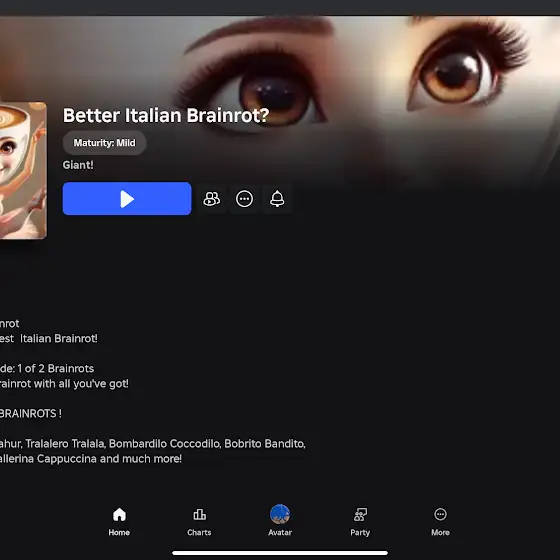Start the game with the blue Play button
This screenshot has width=560, height=560.
[127, 199]
